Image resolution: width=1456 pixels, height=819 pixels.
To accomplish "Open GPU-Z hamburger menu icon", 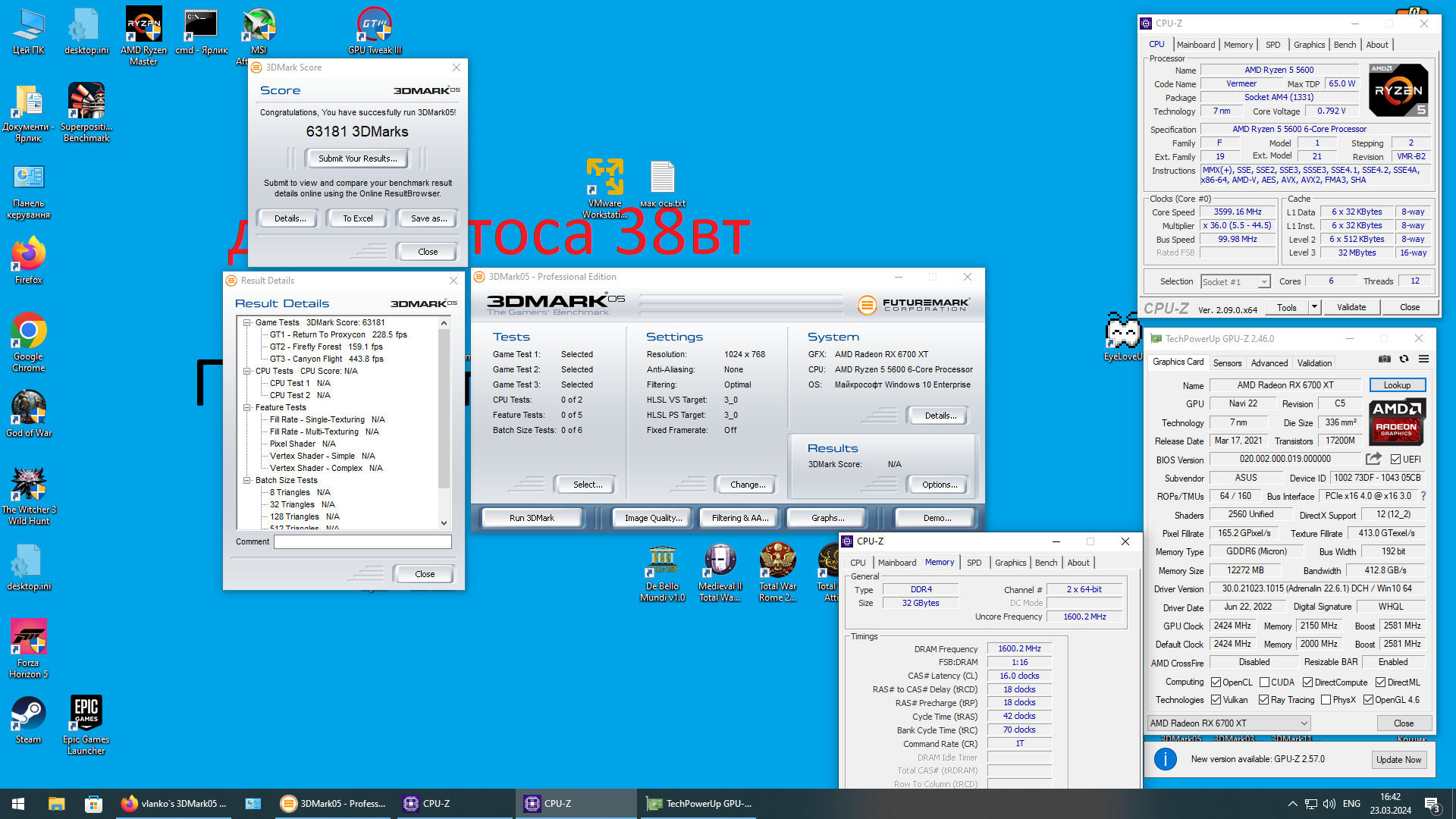I will tap(1423, 359).
